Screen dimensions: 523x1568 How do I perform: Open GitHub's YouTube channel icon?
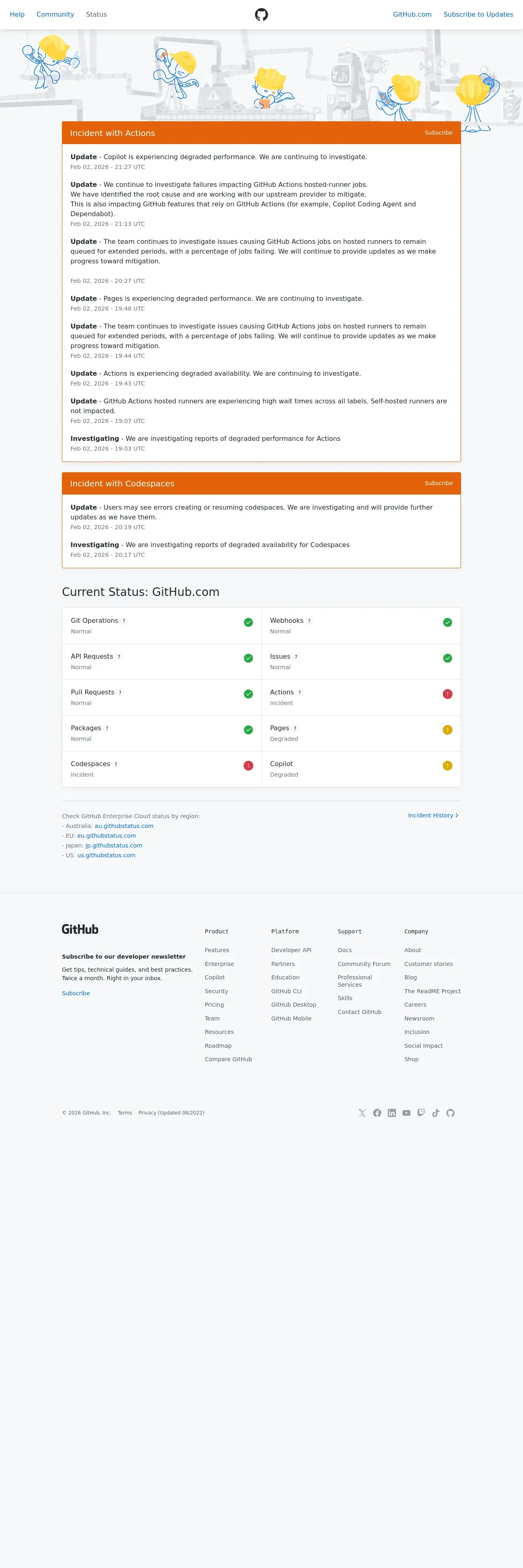click(x=406, y=1112)
